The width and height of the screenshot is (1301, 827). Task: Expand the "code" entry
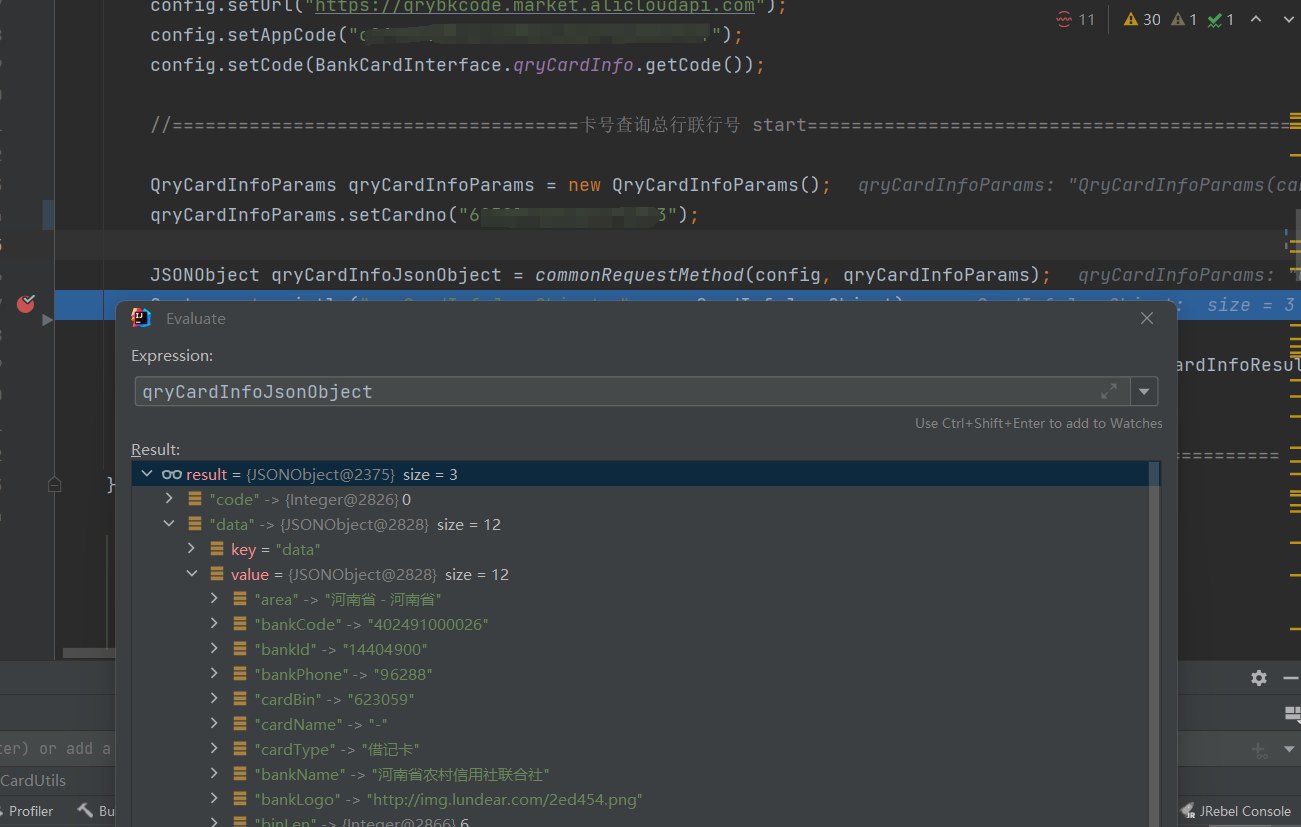click(x=169, y=499)
